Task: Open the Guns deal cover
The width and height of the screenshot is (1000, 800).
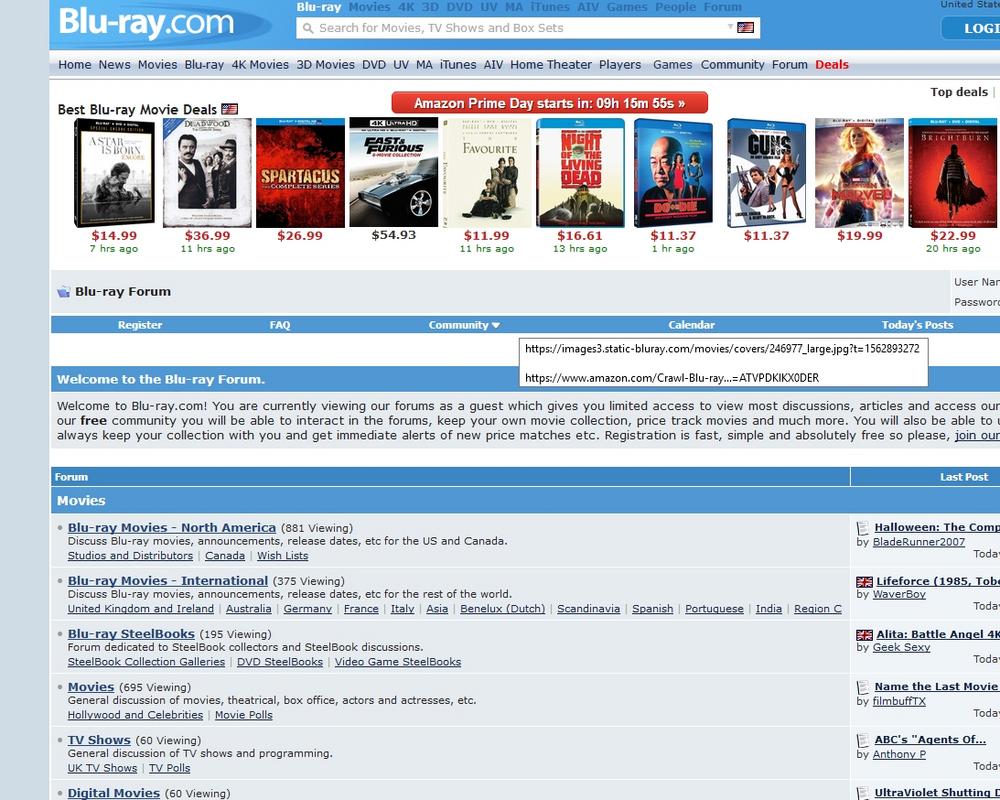Action: (766, 173)
